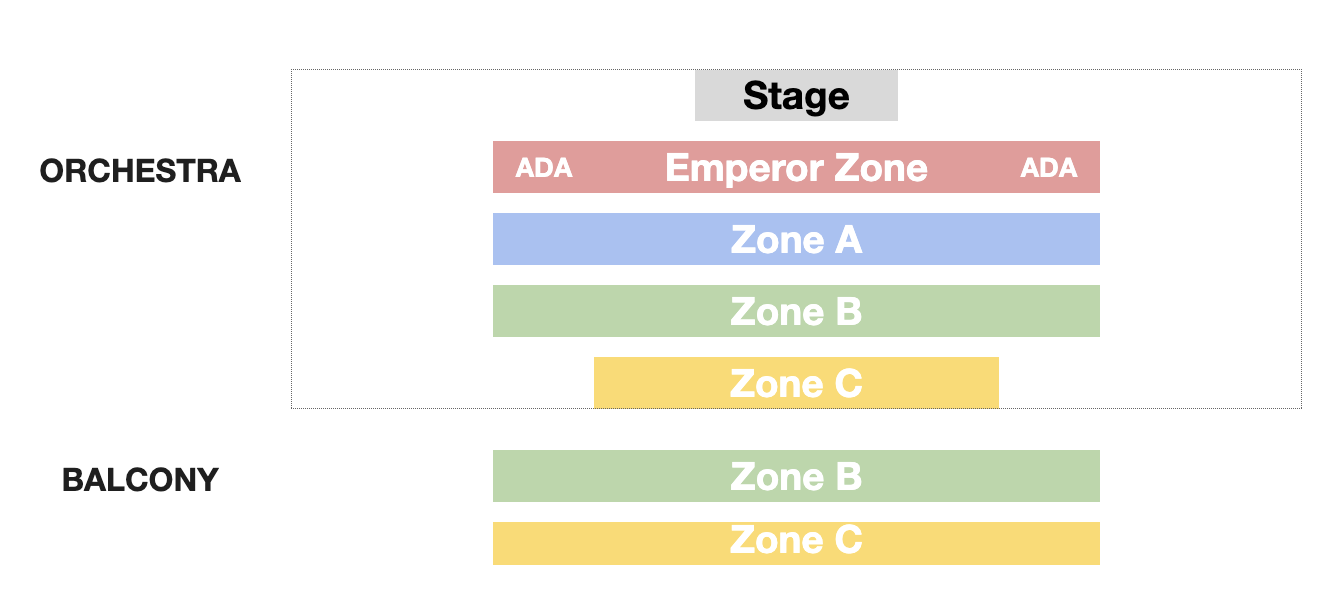The width and height of the screenshot is (1330, 590).
Task: Choose the Emperor Zone section
Action: (796, 167)
